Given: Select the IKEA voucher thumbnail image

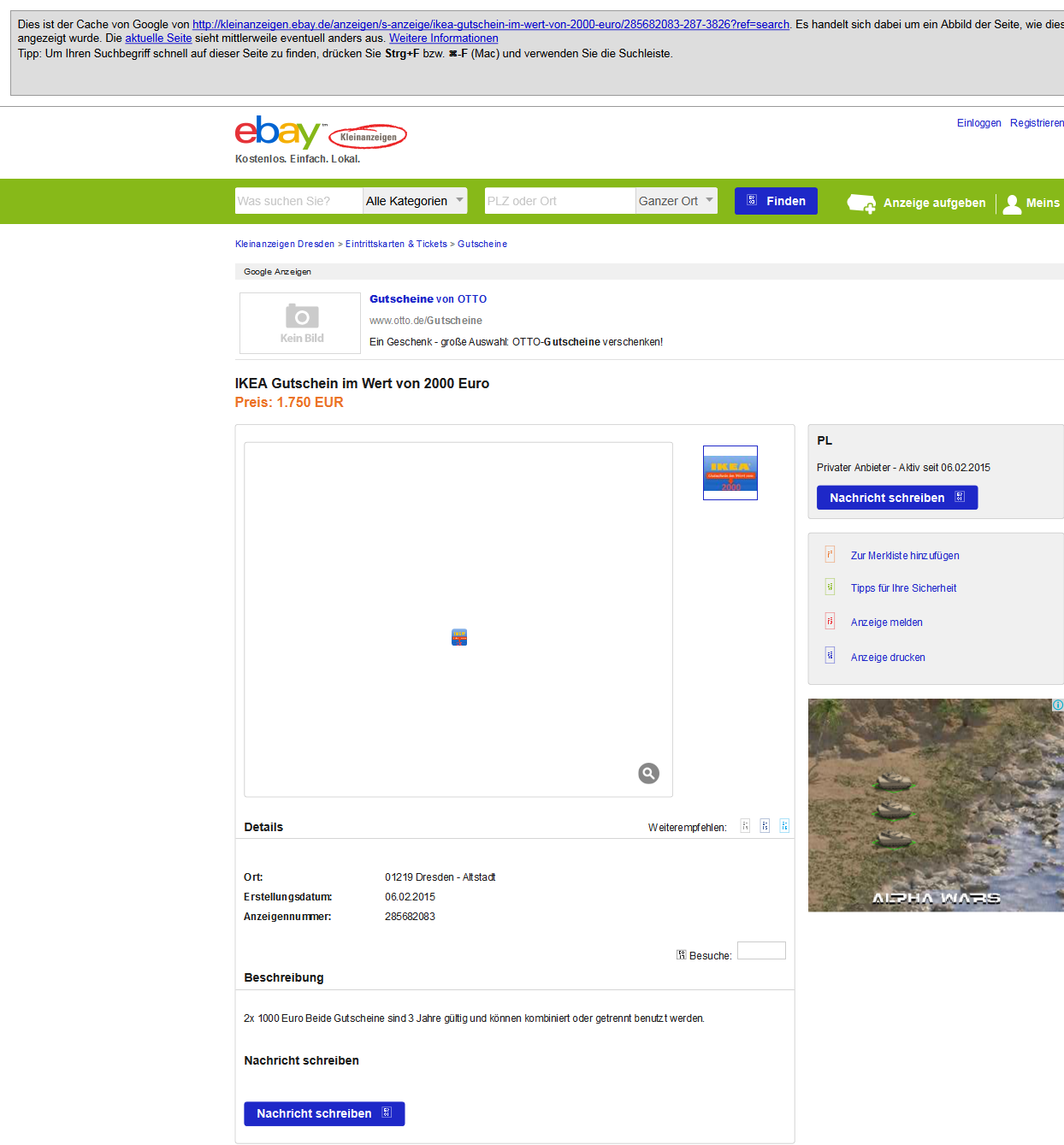Looking at the screenshot, I should click(730, 473).
